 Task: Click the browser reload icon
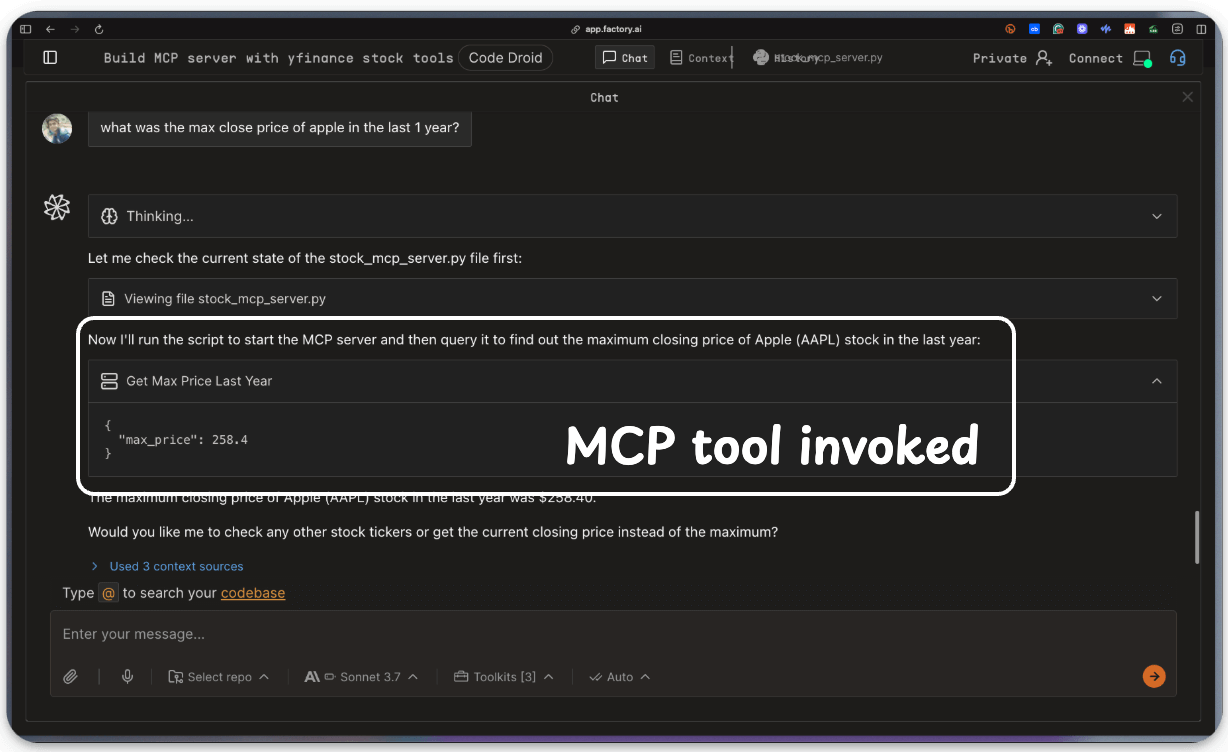tap(99, 29)
